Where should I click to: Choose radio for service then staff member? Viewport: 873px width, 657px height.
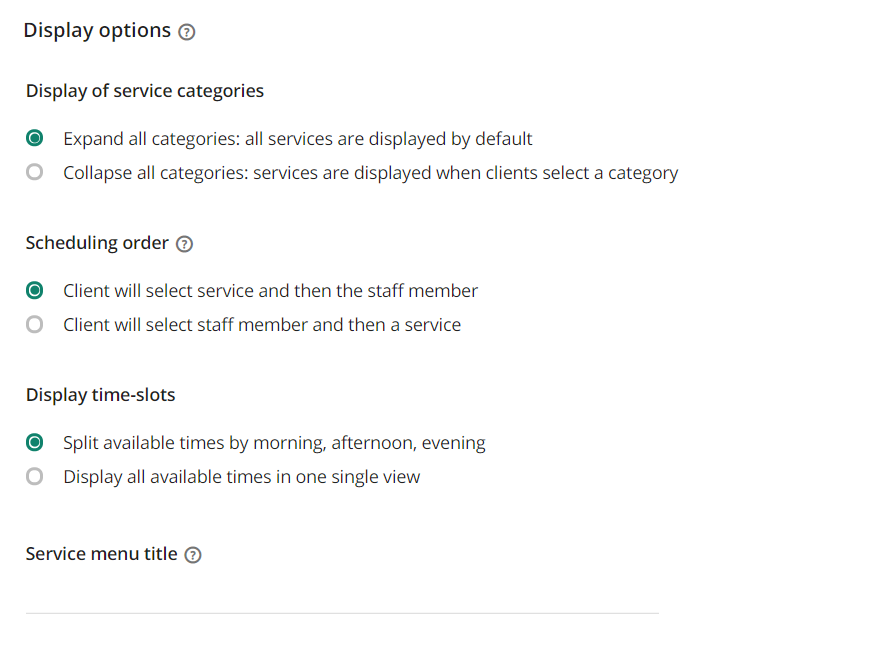click(x=35, y=290)
